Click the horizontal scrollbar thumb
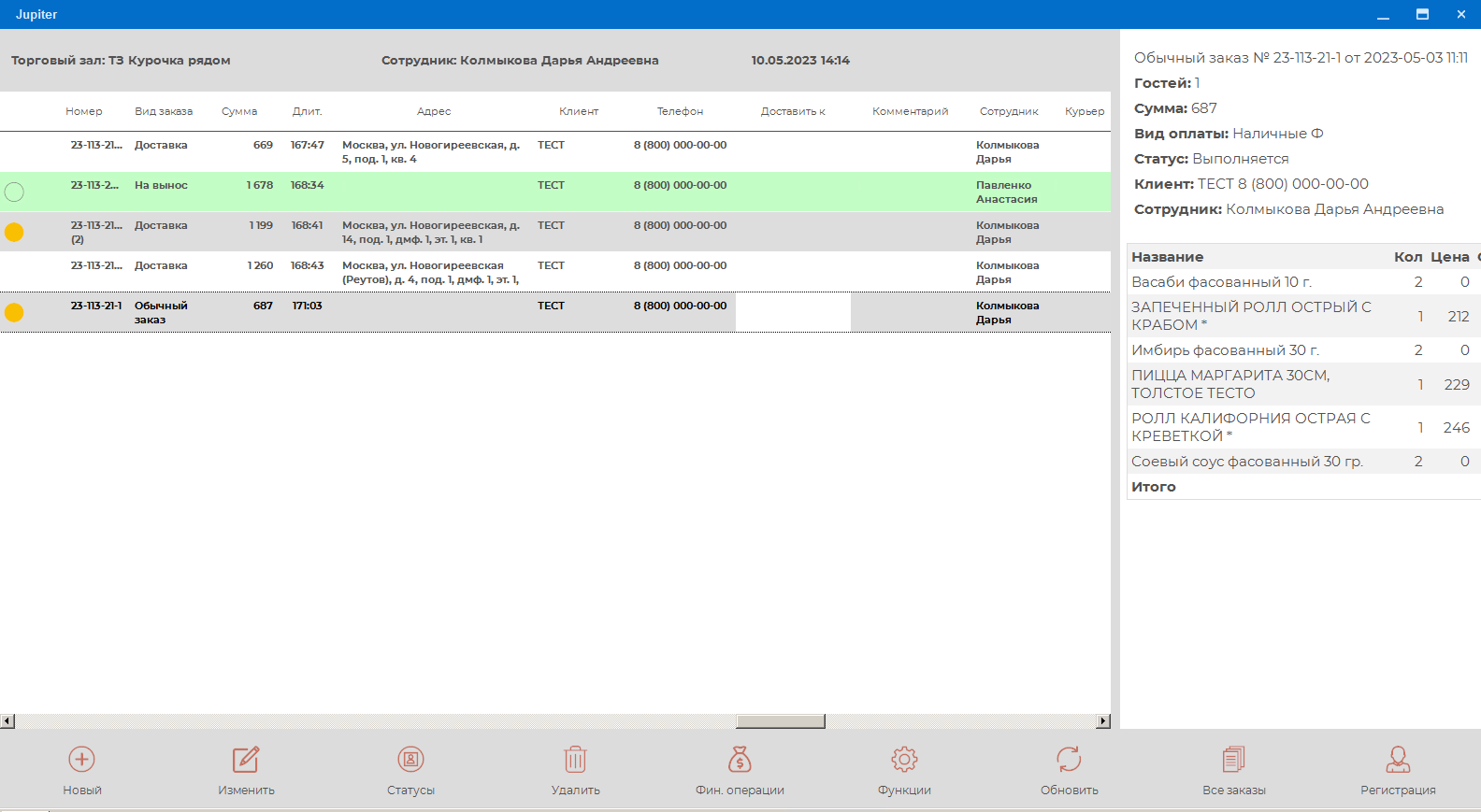 781,721
